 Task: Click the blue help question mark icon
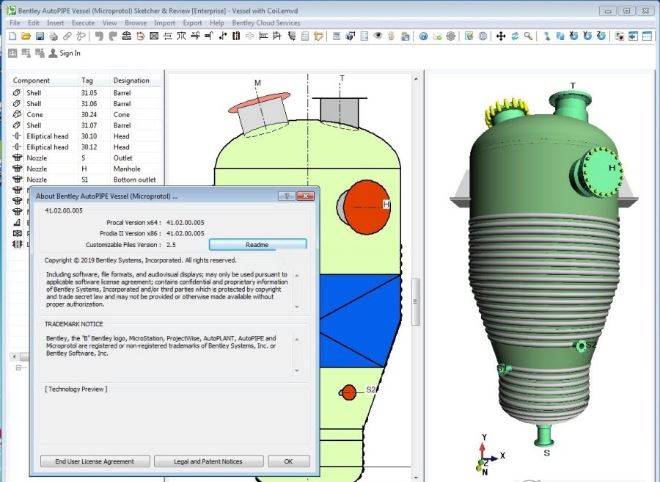pos(423,36)
